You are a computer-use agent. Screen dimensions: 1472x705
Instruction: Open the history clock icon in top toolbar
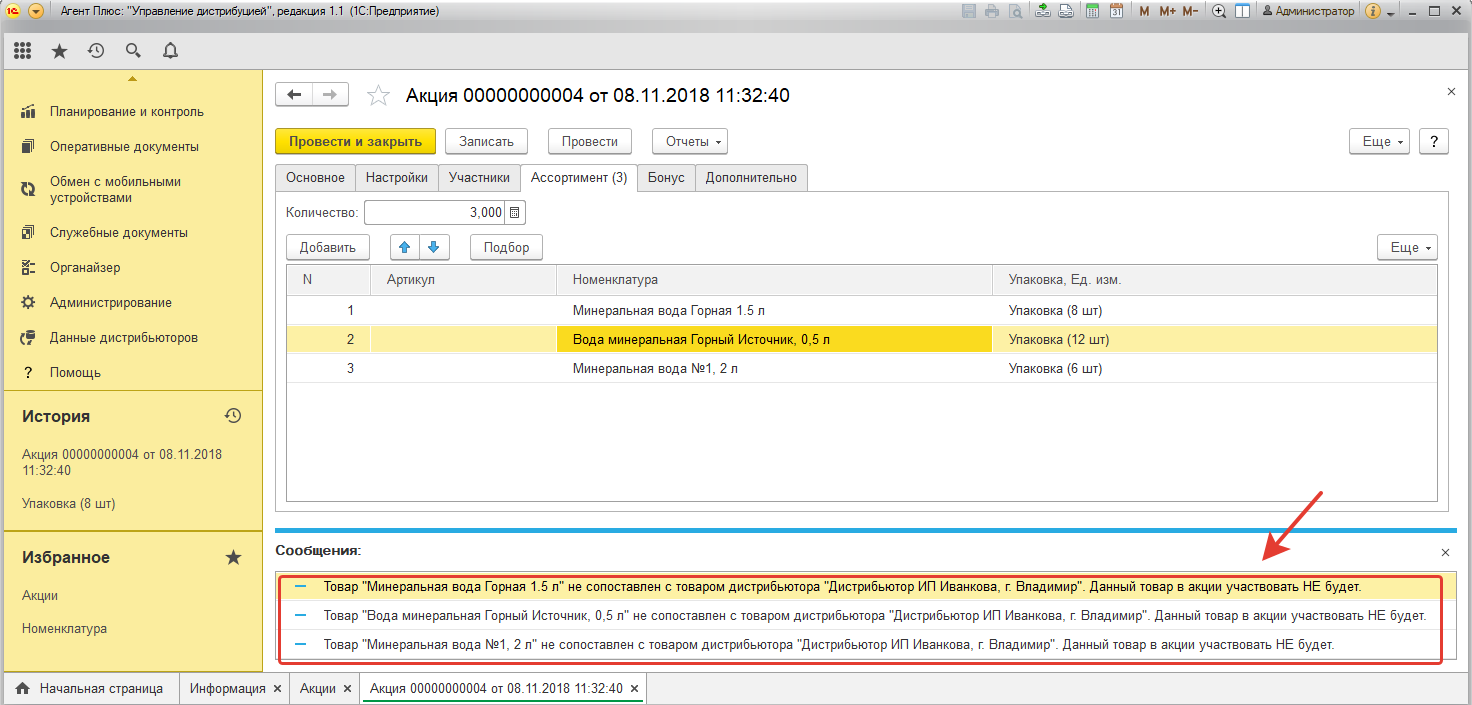click(96, 50)
